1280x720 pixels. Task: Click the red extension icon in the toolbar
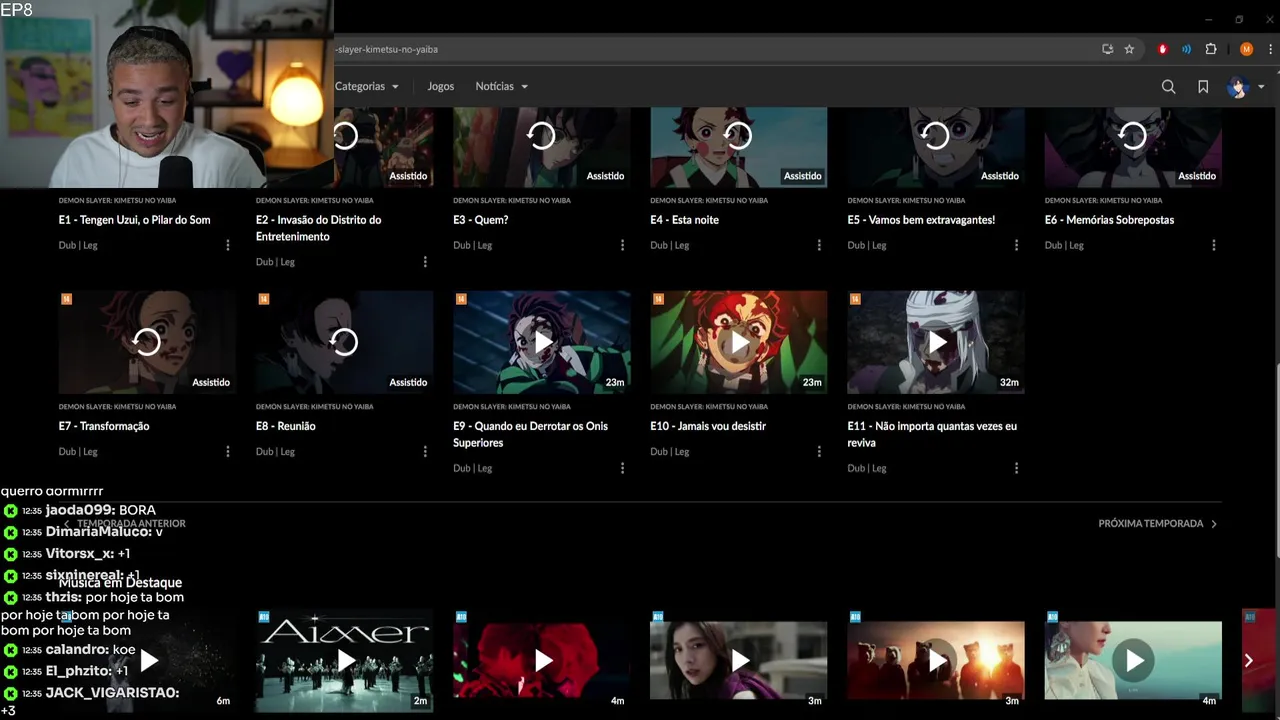[1162, 49]
